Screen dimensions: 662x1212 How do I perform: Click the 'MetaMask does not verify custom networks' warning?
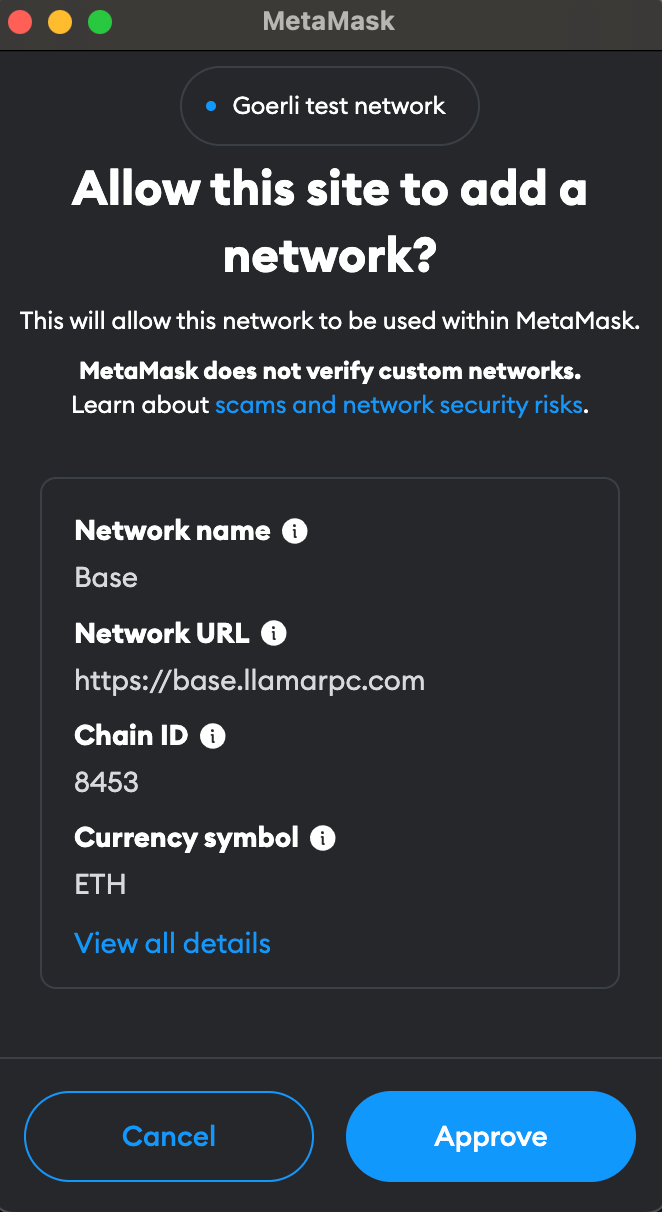[330, 372]
